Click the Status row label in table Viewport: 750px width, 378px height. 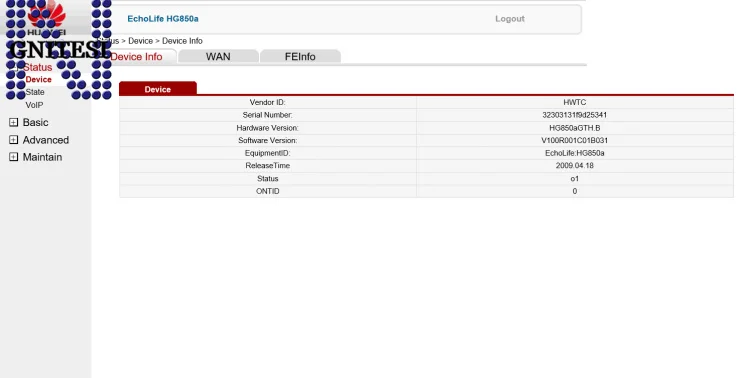pyautogui.click(x=267, y=178)
